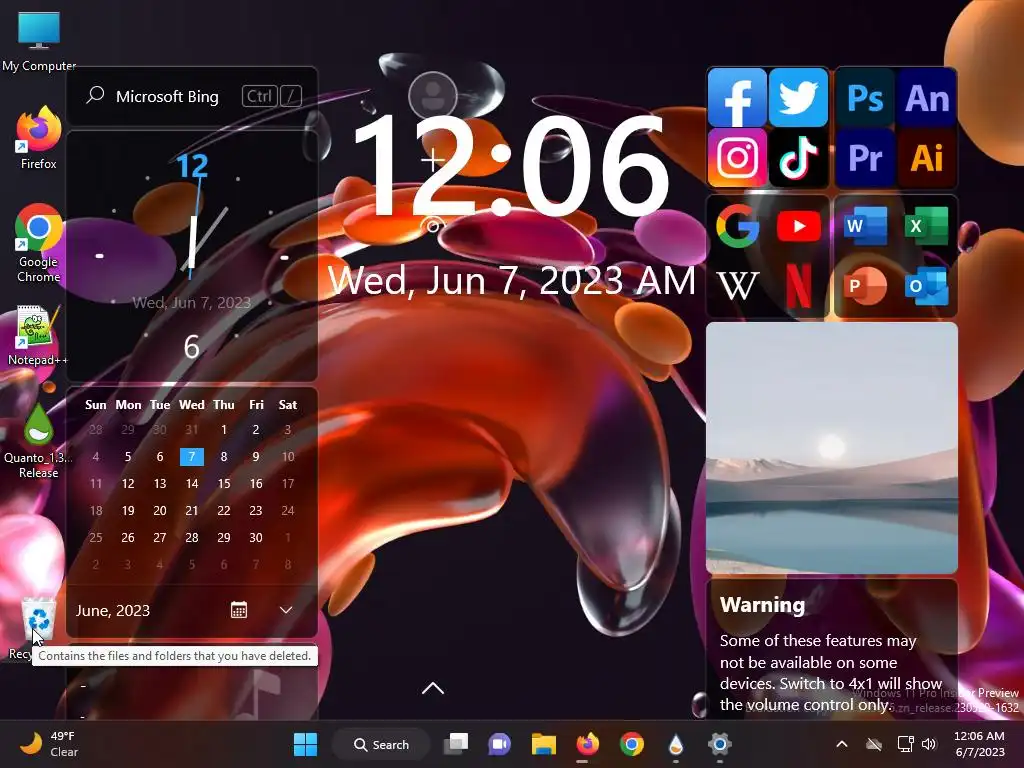This screenshot has height=768, width=1024.
Task: Open the Windows Start menu
Action: [305, 744]
